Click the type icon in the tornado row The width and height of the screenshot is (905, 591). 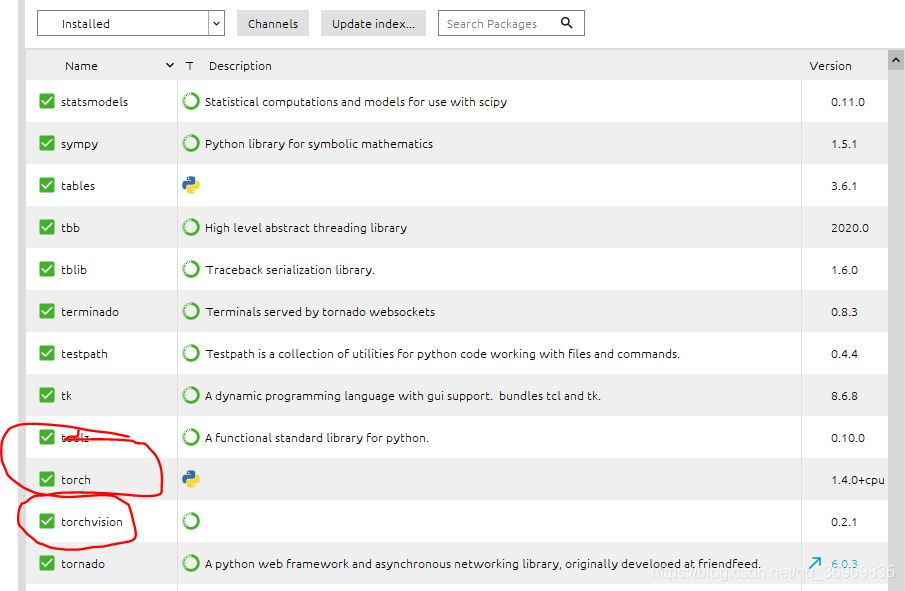(190, 563)
